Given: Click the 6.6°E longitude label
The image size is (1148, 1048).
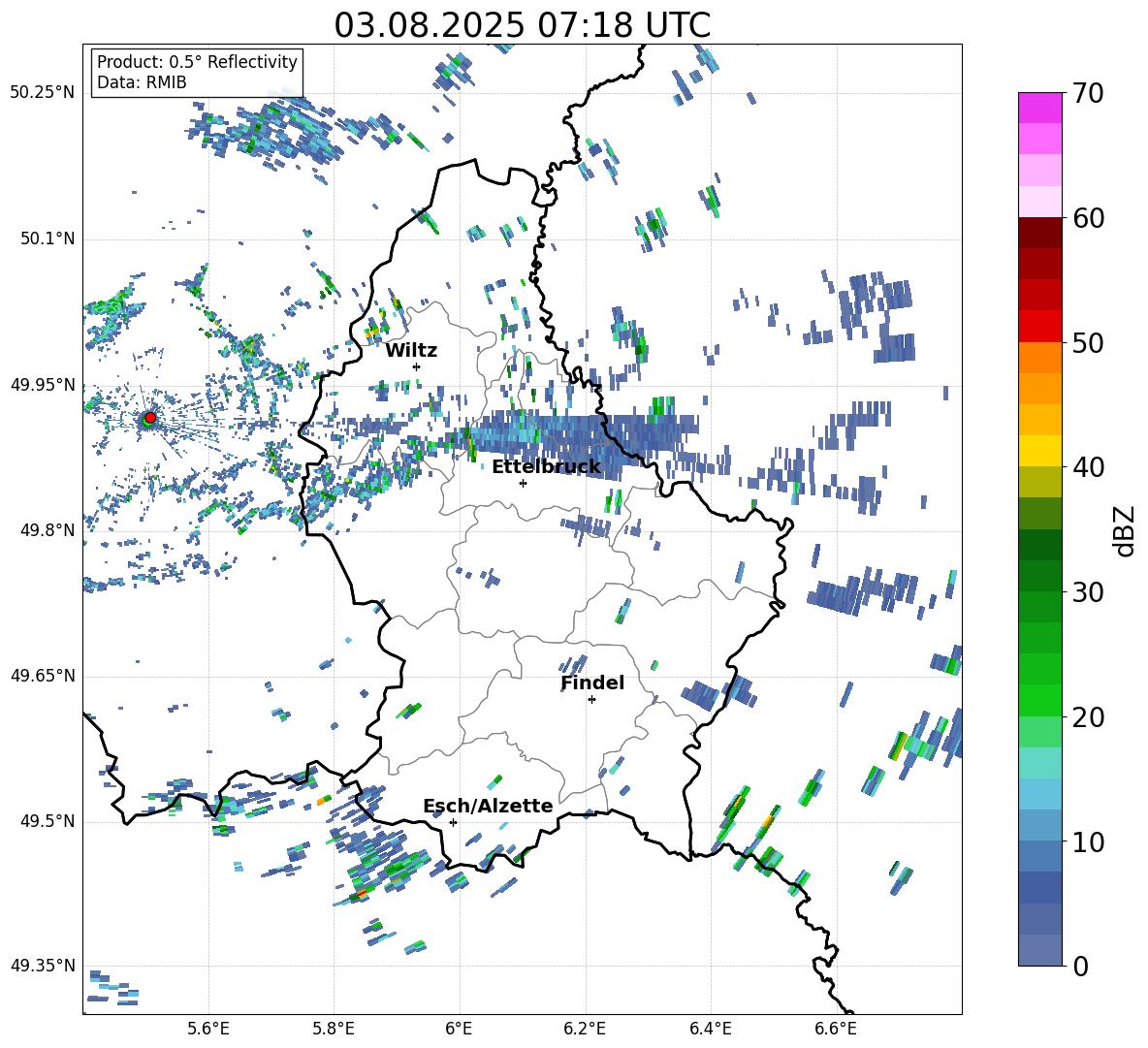Looking at the screenshot, I should pyautogui.click(x=836, y=1029).
